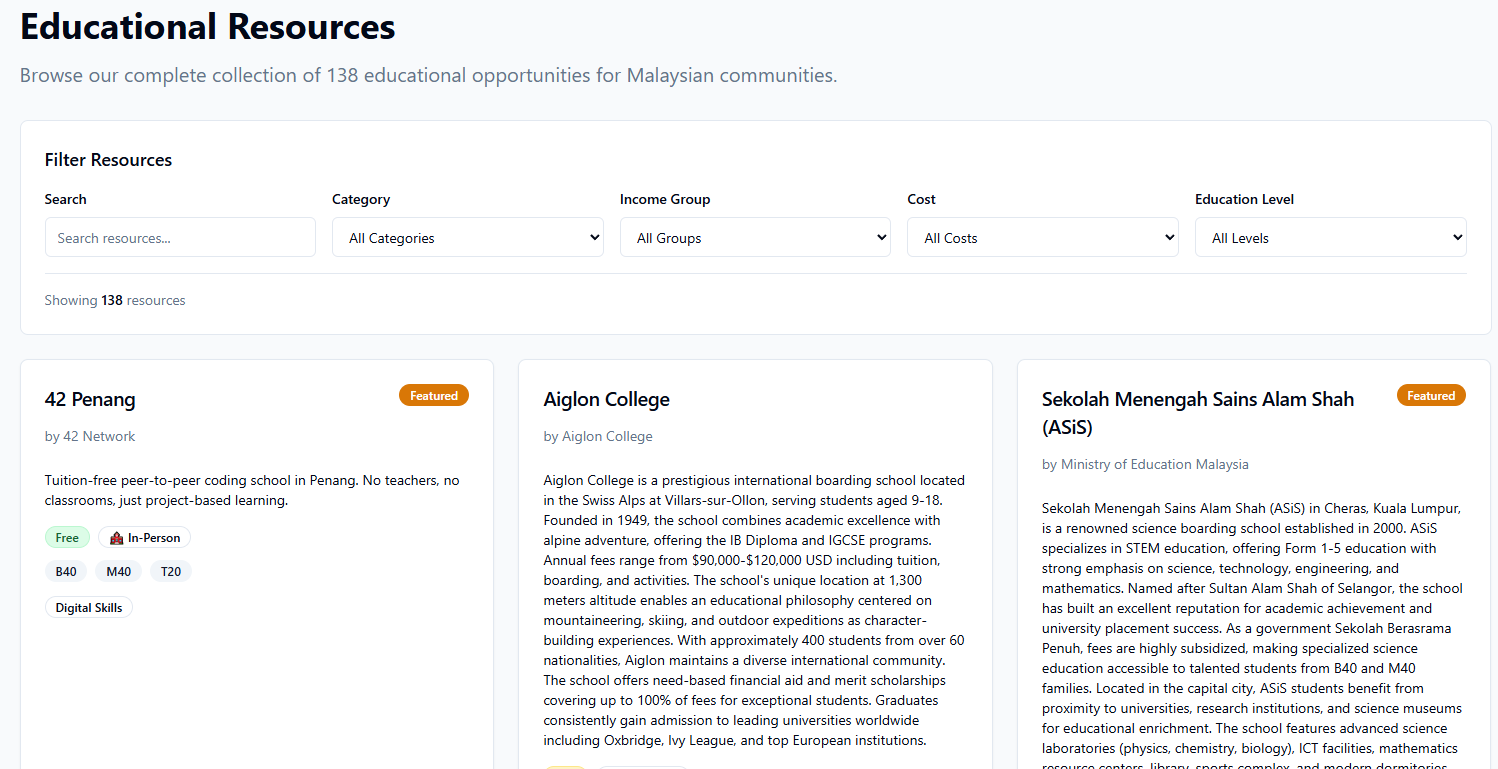Expand the Income Group filter dropdown
This screenshot has height=769, width=1498.
[x=755, y=238]
